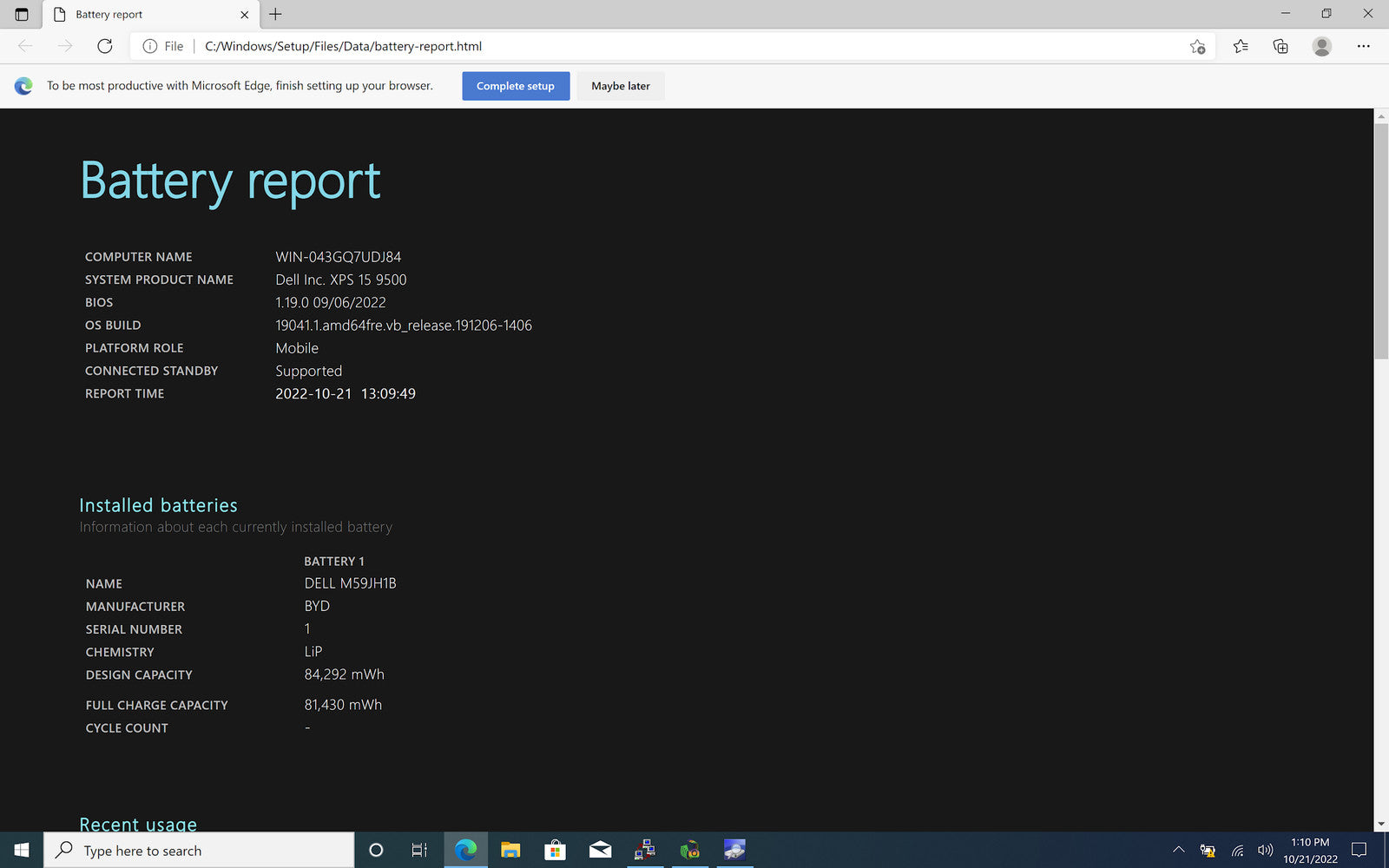Click the power/battery tray icon

[1208, 851]
